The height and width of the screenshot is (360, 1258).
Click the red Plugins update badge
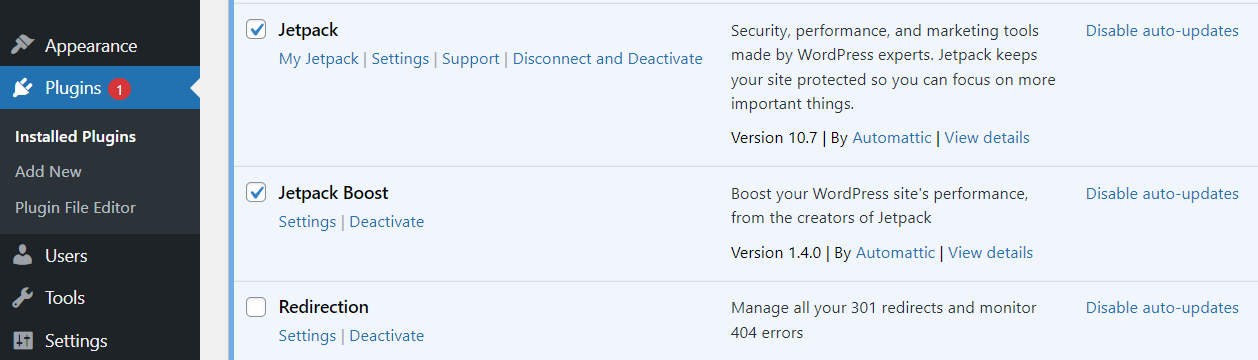118,89
